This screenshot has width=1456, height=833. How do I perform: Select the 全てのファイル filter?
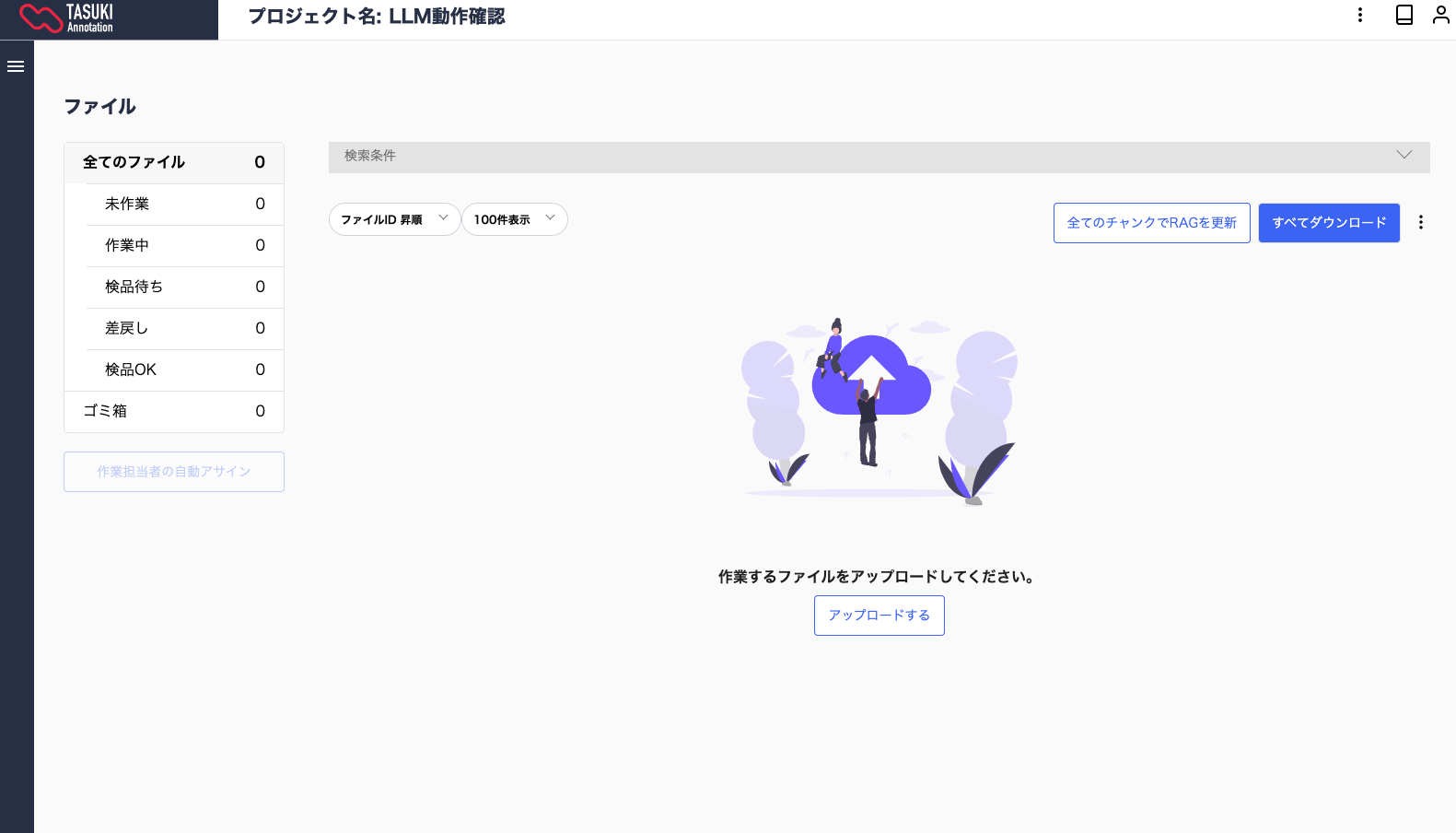coord(173,162)
